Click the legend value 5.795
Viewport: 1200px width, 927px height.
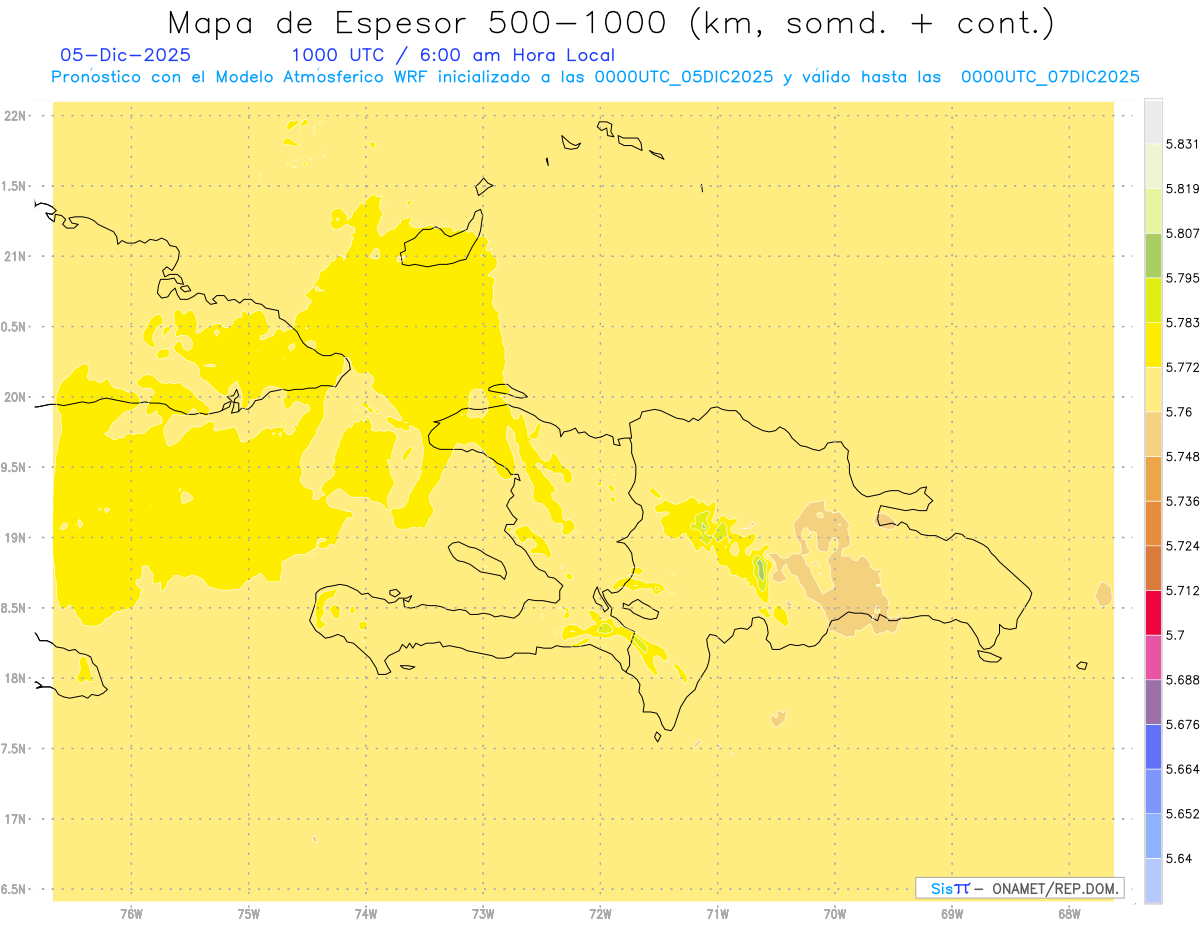[1183, 278]
